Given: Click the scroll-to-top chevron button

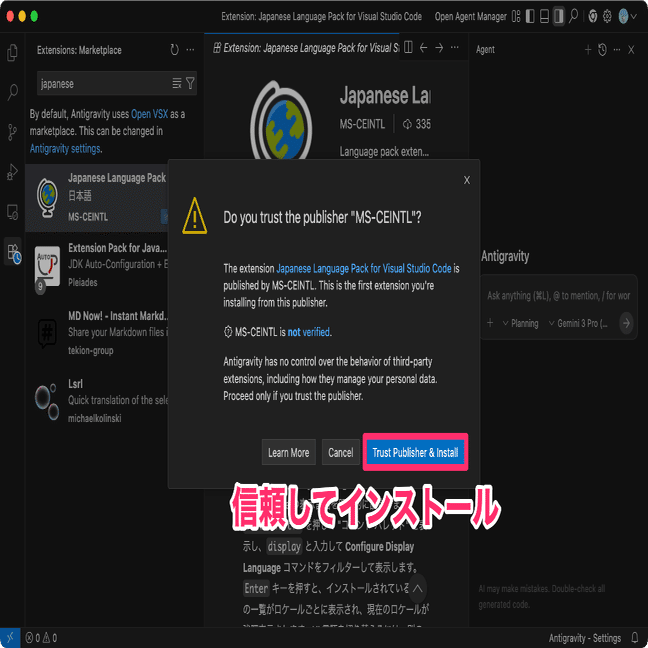Looking at the screenshot, I should [x=417, y=588].
